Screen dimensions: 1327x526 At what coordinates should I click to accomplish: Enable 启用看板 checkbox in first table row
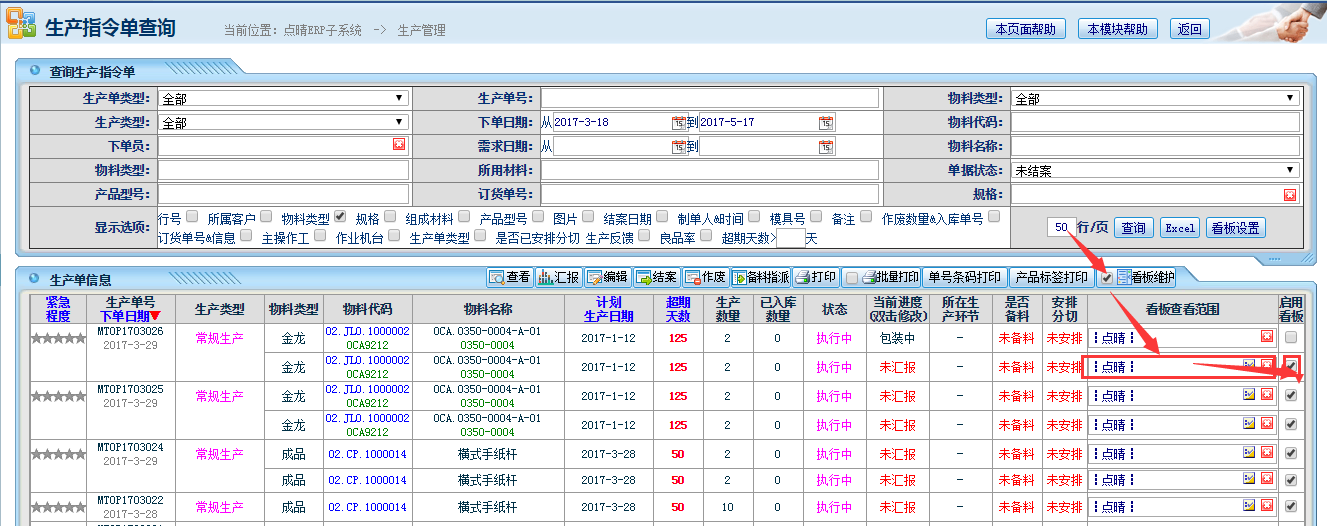point(1291,338)
